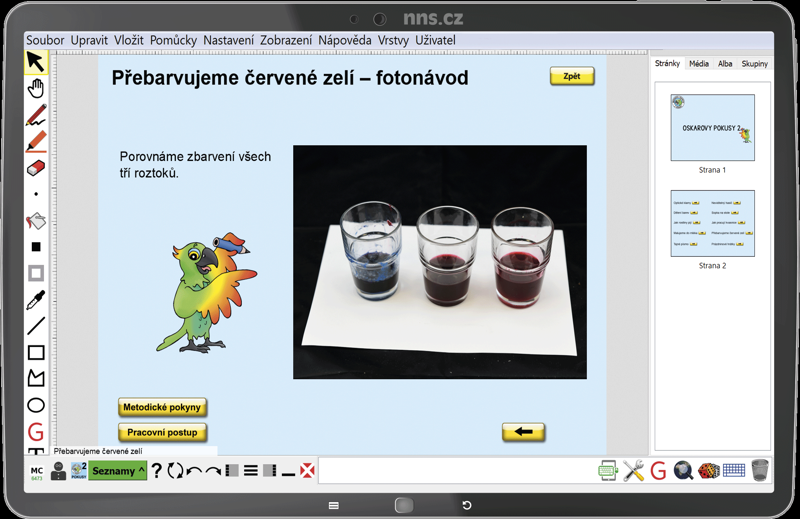Click the redo arrow icon
The width and height of the screenshot is (800, 519).
213,472
